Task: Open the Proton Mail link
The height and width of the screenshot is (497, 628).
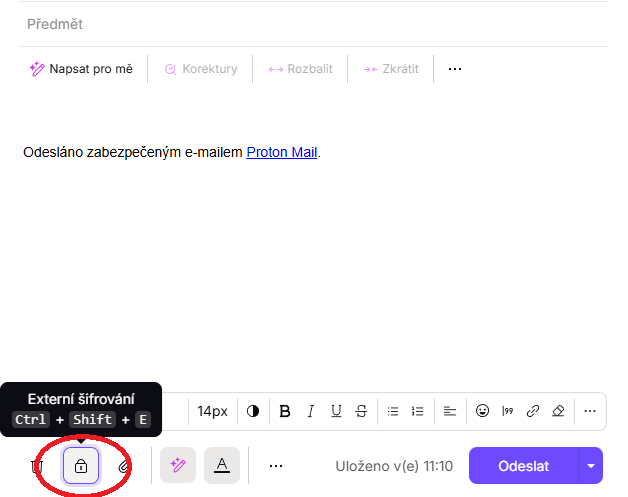Action: [282, 152]
